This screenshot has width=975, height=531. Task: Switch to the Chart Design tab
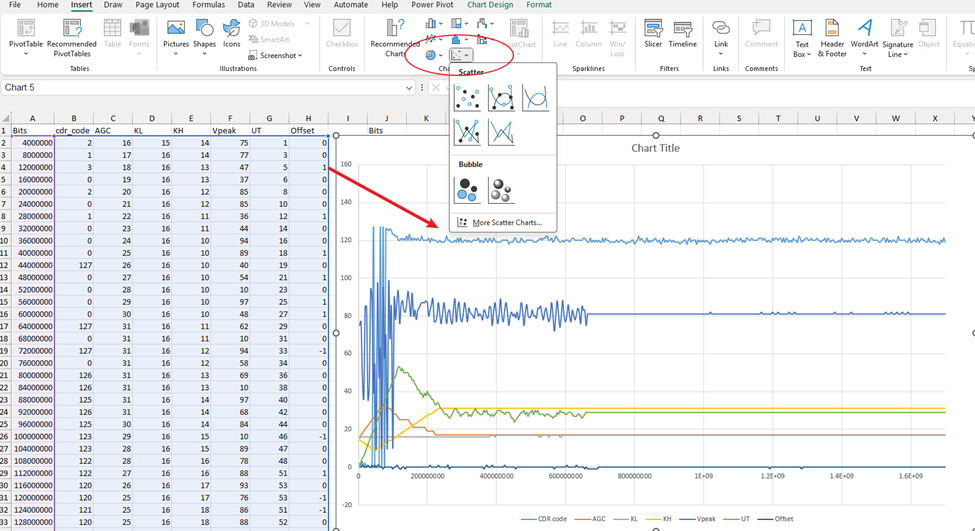[x=490, y=5]
